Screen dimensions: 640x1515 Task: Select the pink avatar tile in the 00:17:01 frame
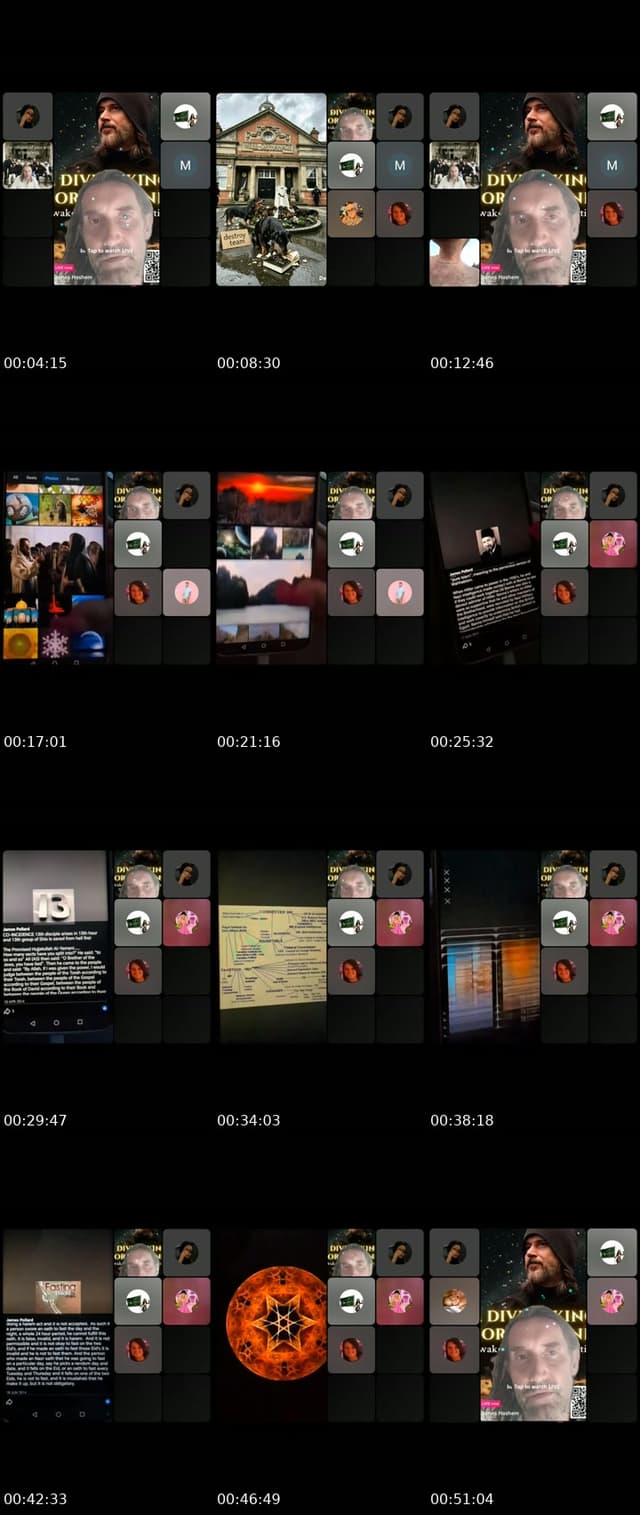point(186,592)
